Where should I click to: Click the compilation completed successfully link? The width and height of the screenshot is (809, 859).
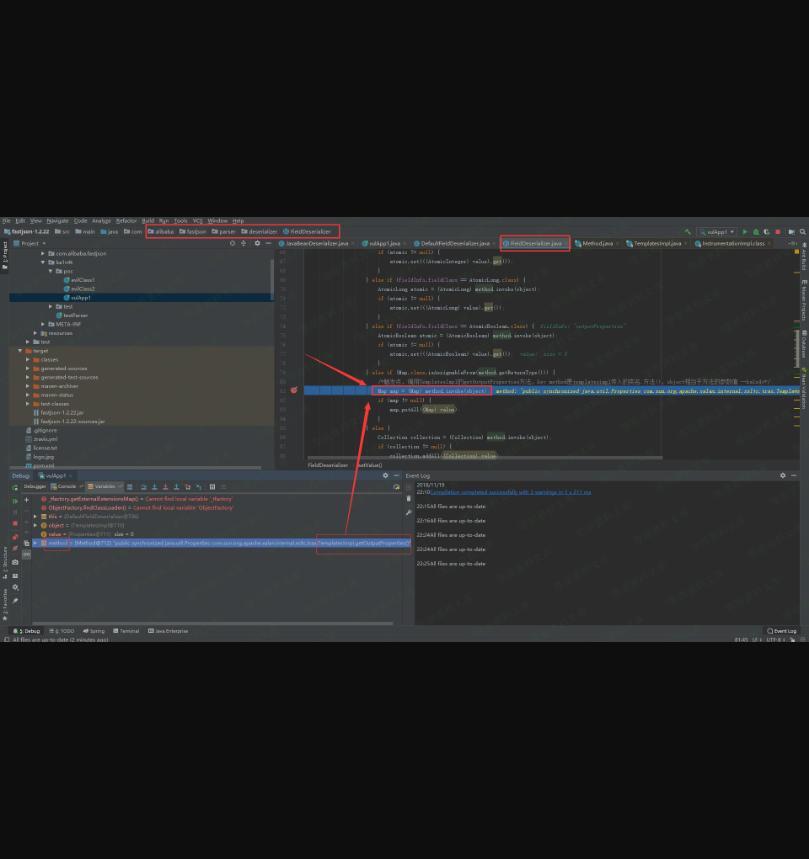click(x=511, y=492)
